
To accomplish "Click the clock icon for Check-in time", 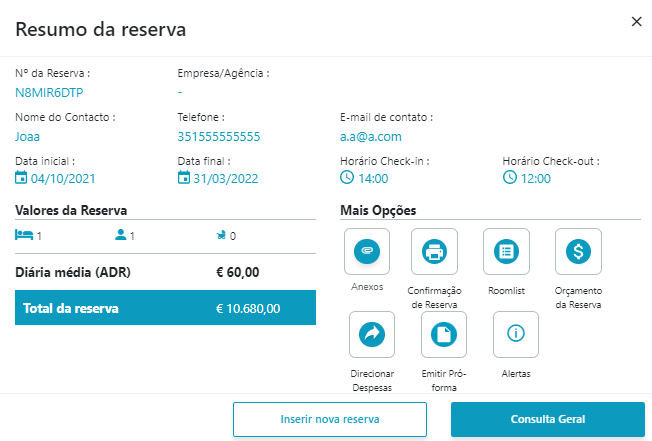I will tap(347, 178).
